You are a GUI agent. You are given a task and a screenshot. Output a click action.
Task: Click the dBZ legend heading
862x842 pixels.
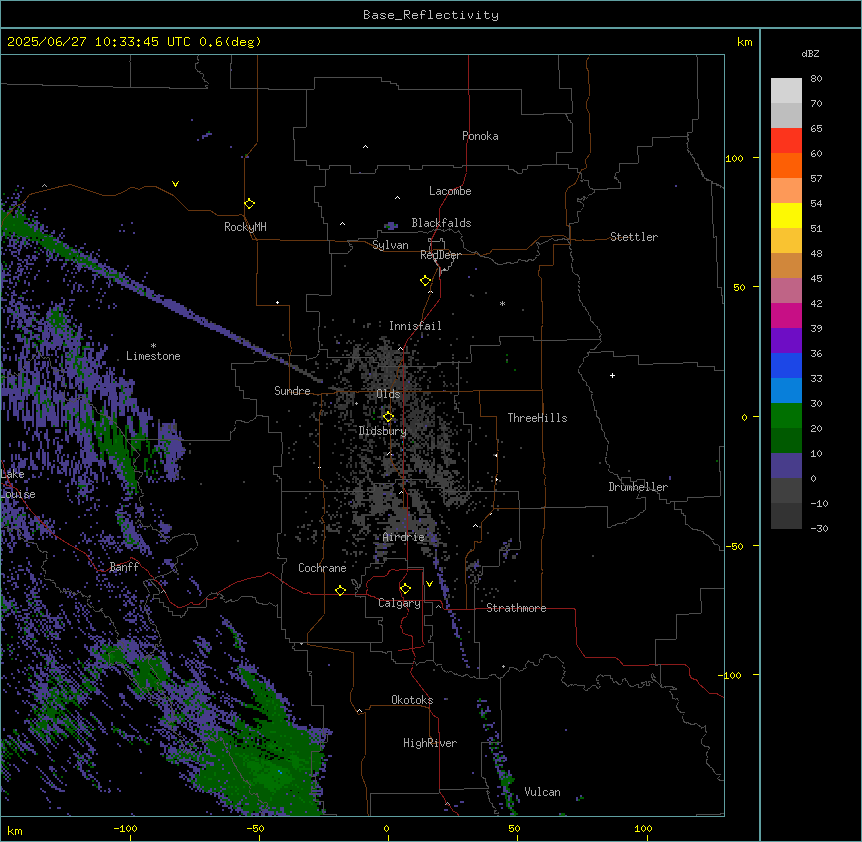tap(810, 54)
